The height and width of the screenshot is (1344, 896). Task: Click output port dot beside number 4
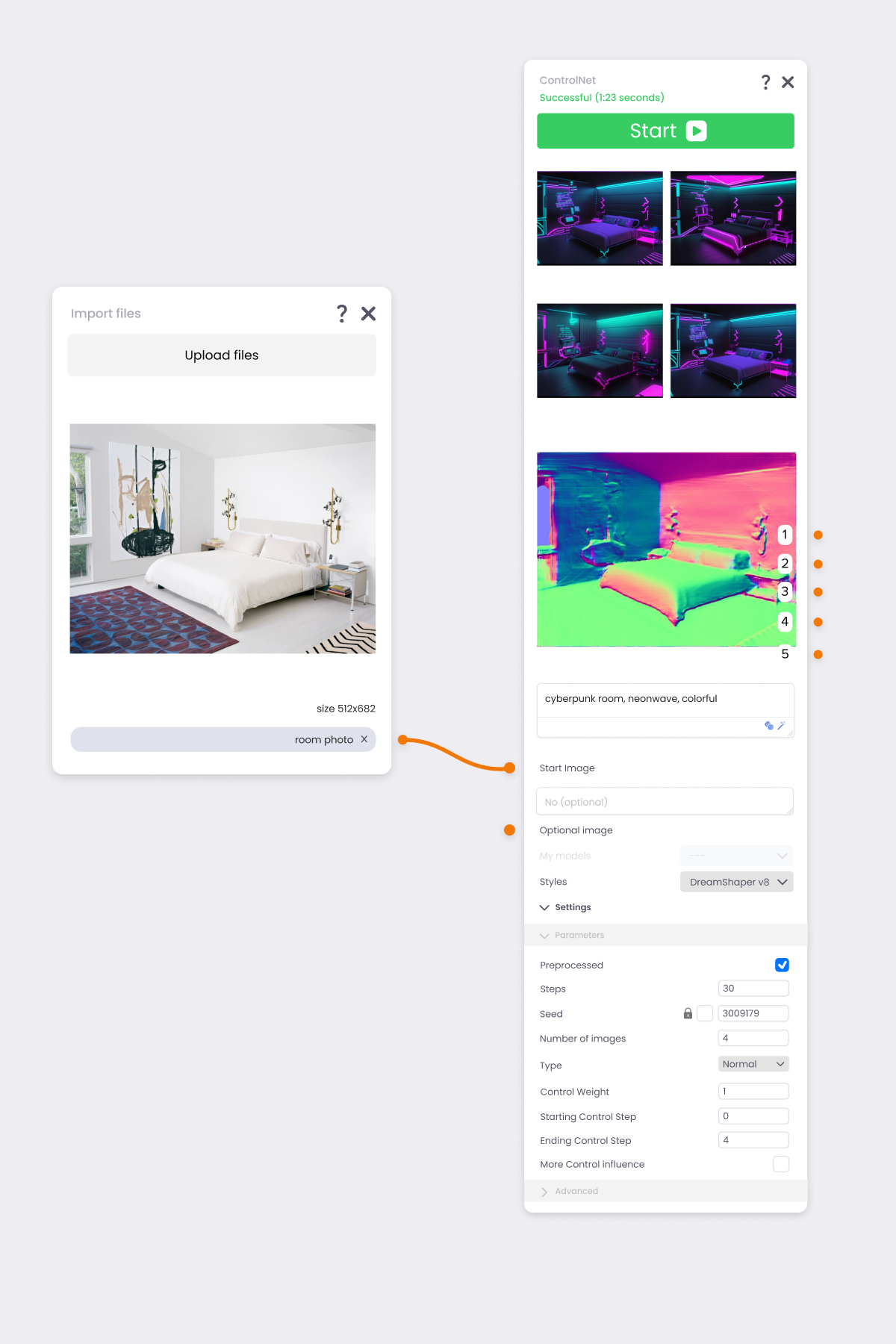(818, 622)
